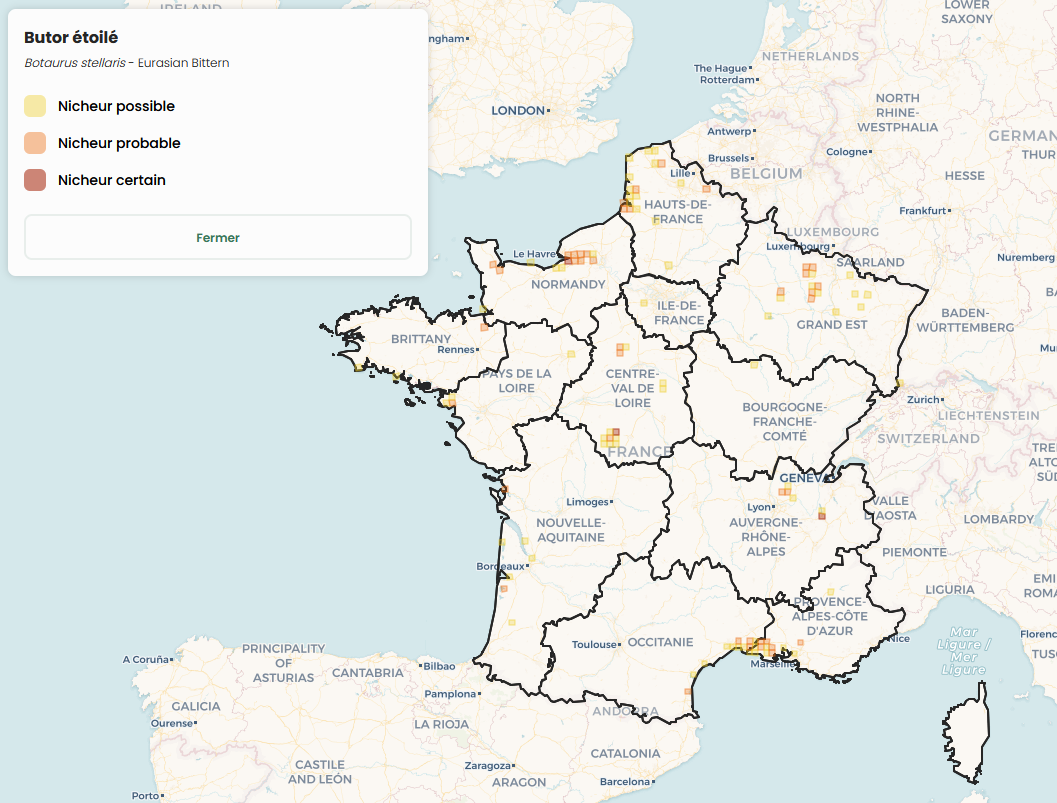The width and height of the screenshot is (1057, 803).
Task: Click the orange Nicheur probable swatch
Action: tap(35, 143)
